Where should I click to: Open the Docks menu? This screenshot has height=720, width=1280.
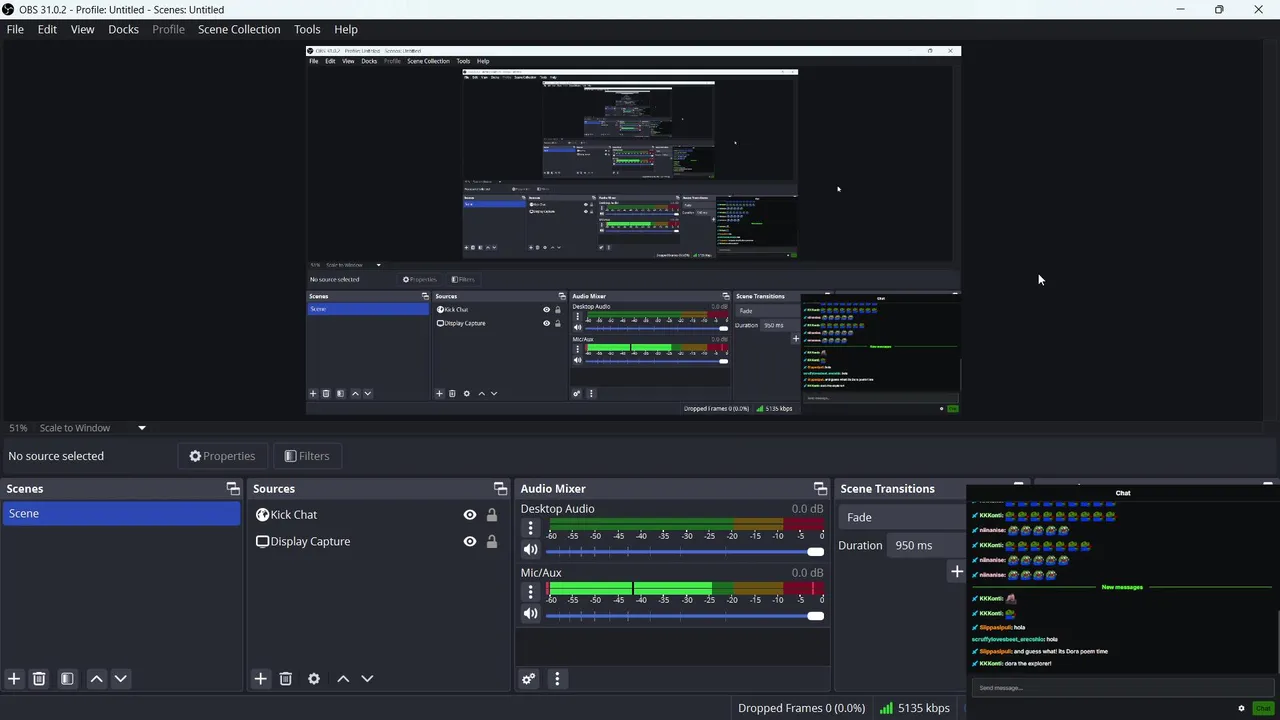coord(123,29)
